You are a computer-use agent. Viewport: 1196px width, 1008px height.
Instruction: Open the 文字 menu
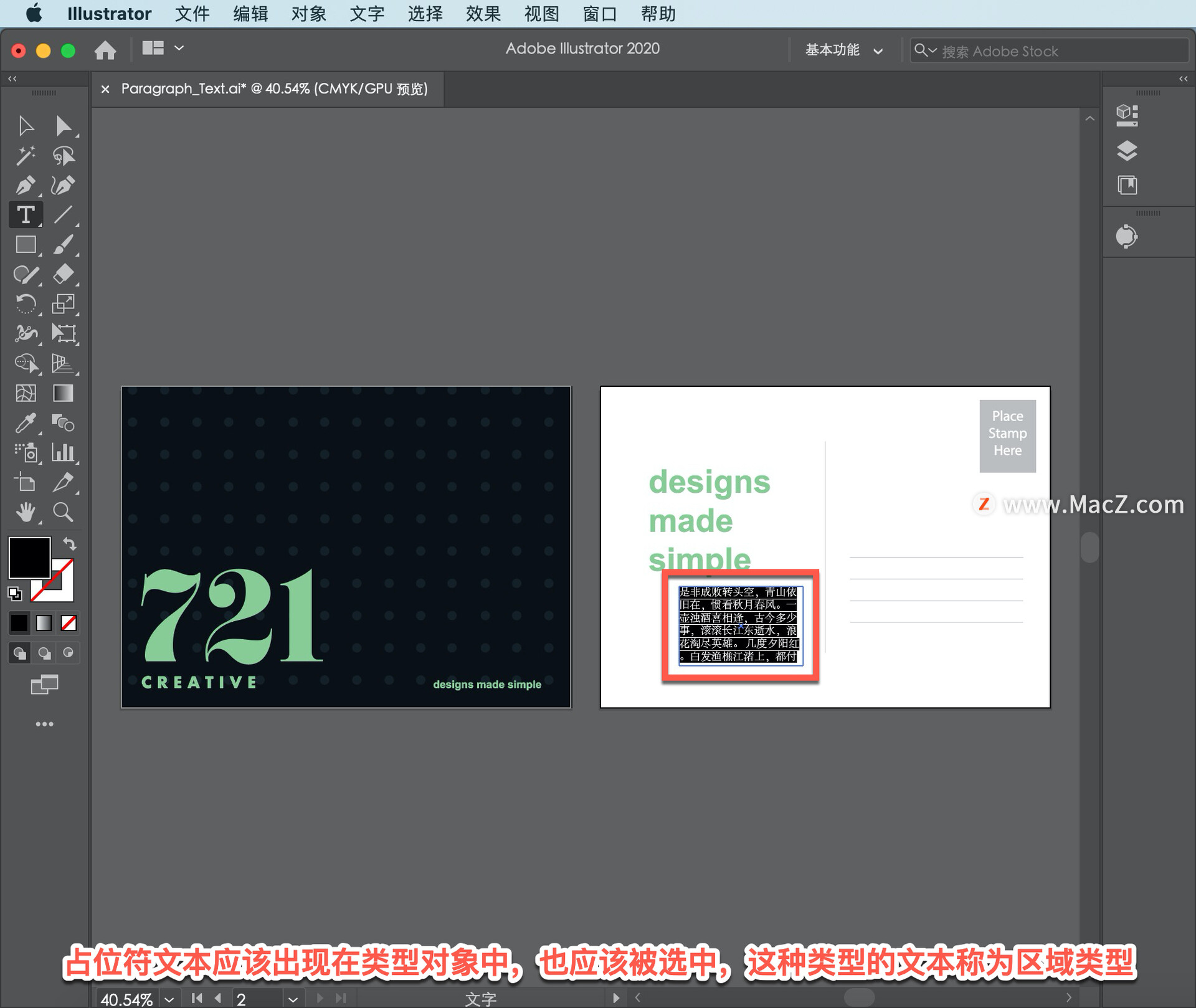tap(366, 14)
